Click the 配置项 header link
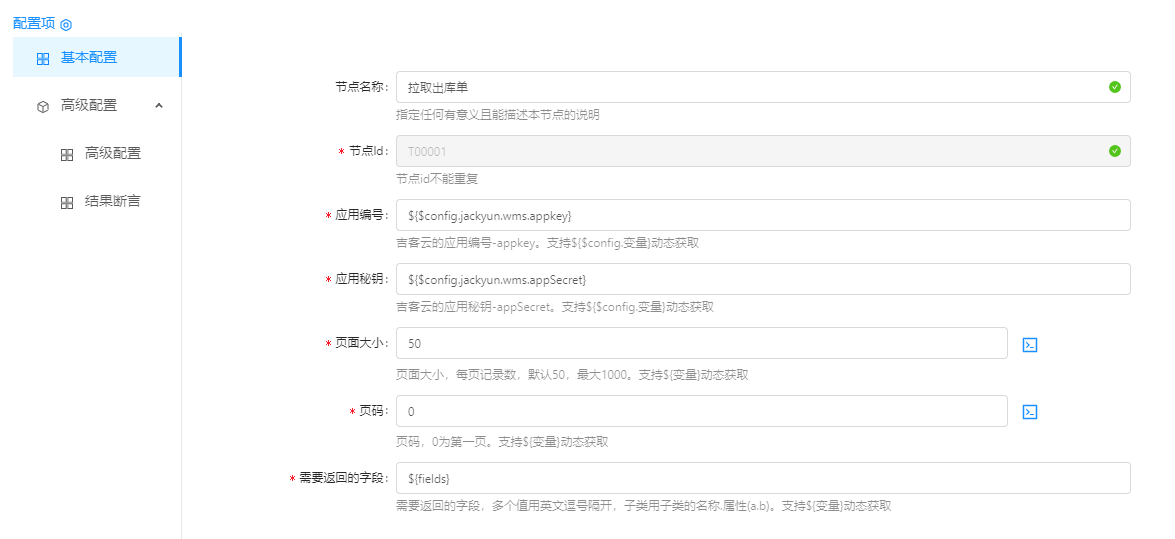The width and height of the screenshot is (1175, 539). point(34,23)
